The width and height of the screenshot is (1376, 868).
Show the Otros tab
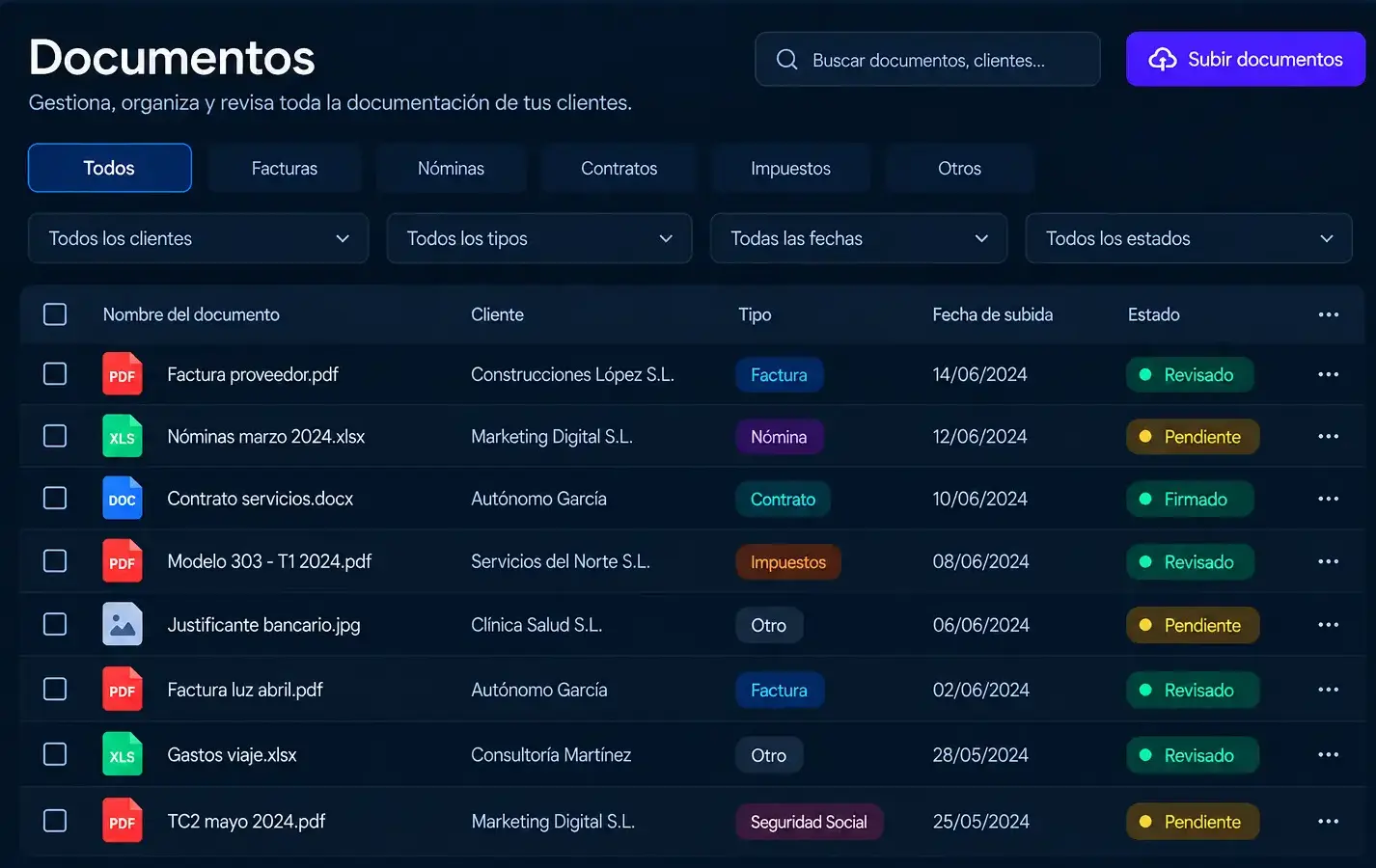(960, 168)
